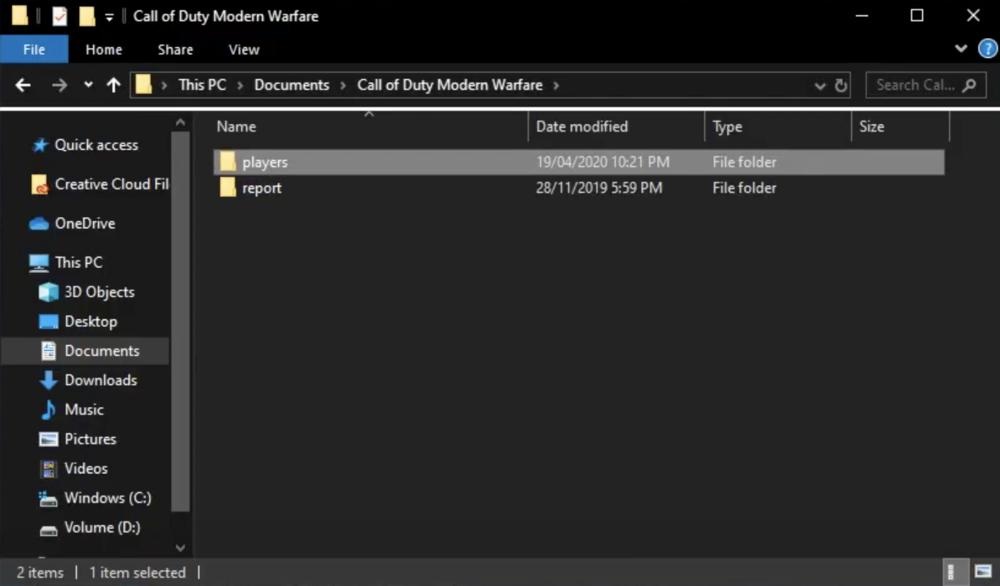Switch to large thumbnails view icon
Viewport: 1000px width, 586px height.
pos(982,572)
